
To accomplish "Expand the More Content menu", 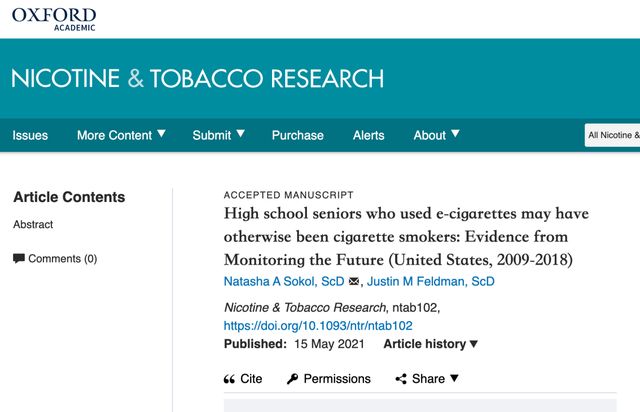I will click(x=122, y=135).
